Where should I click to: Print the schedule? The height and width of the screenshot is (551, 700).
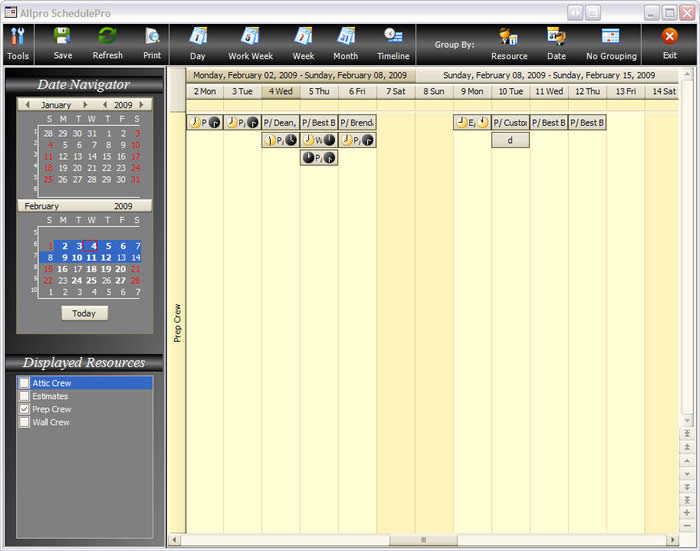[152, 44]
